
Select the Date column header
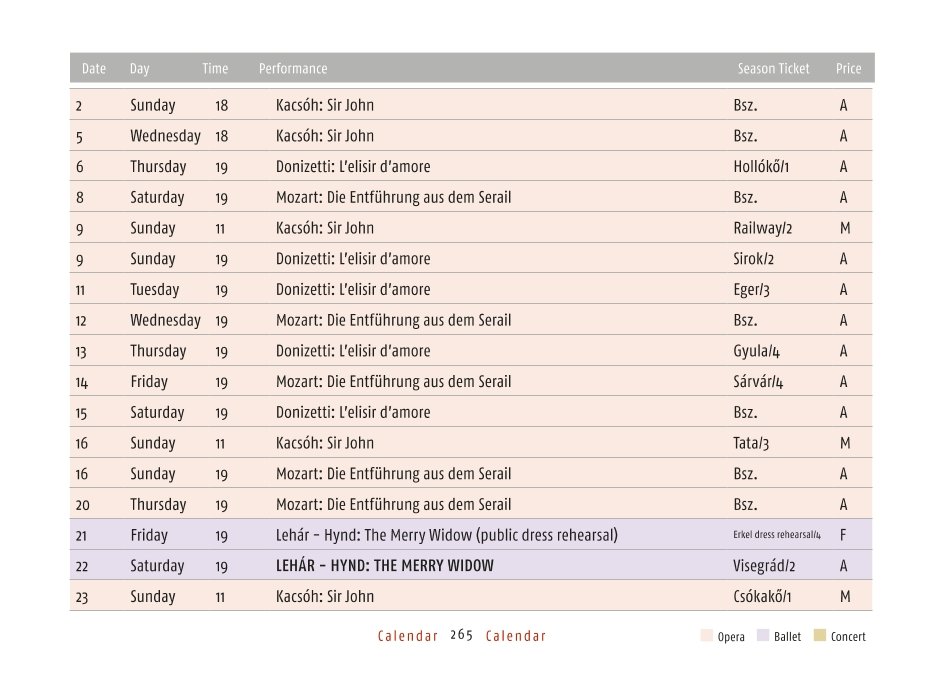click(93, 69)
